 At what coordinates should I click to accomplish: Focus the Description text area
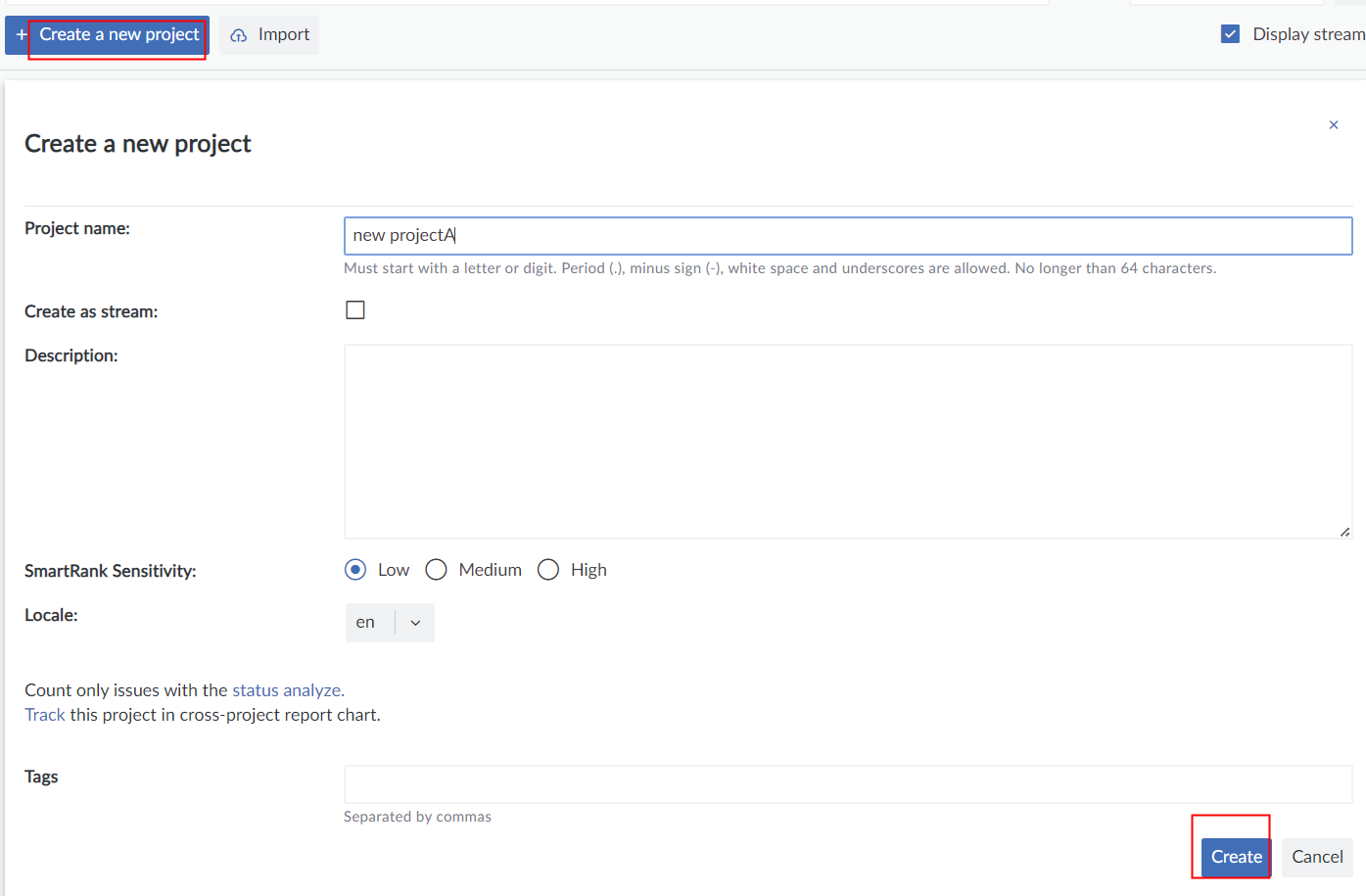point(847,441)
